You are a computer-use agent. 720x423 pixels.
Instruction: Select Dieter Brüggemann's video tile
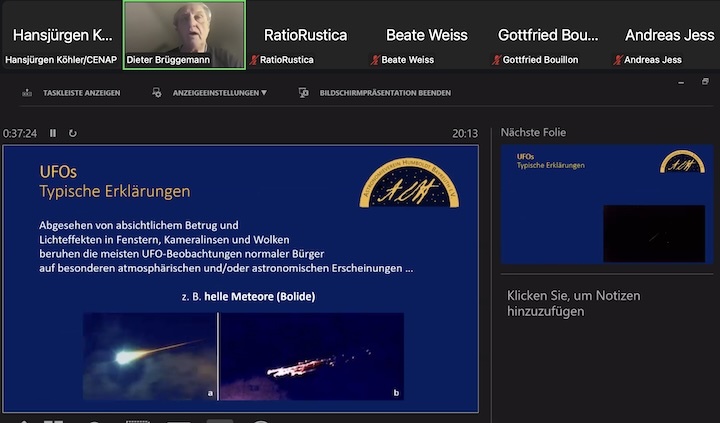pos(183,34)
